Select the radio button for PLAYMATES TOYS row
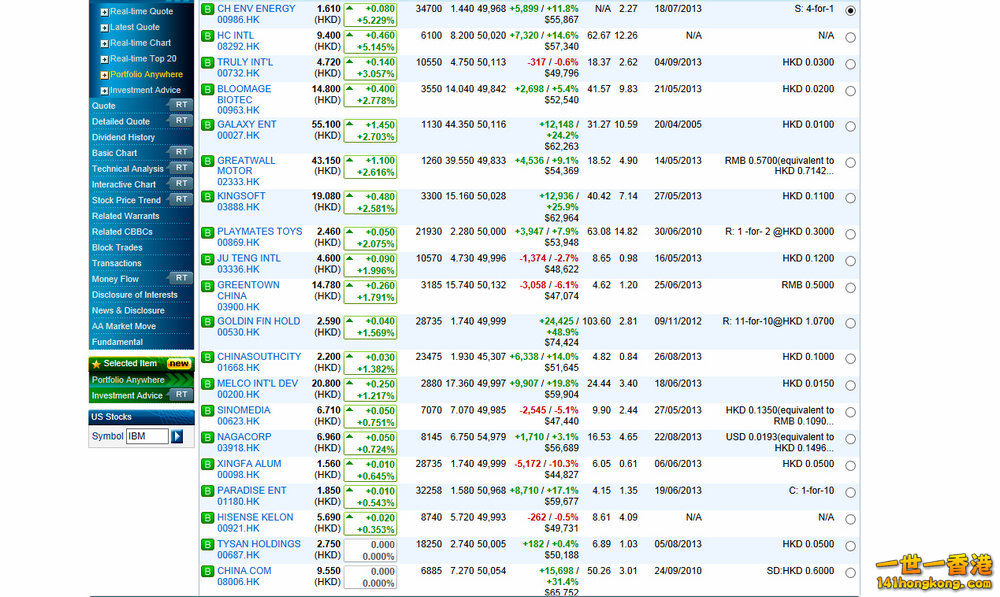 pos(850,235)
